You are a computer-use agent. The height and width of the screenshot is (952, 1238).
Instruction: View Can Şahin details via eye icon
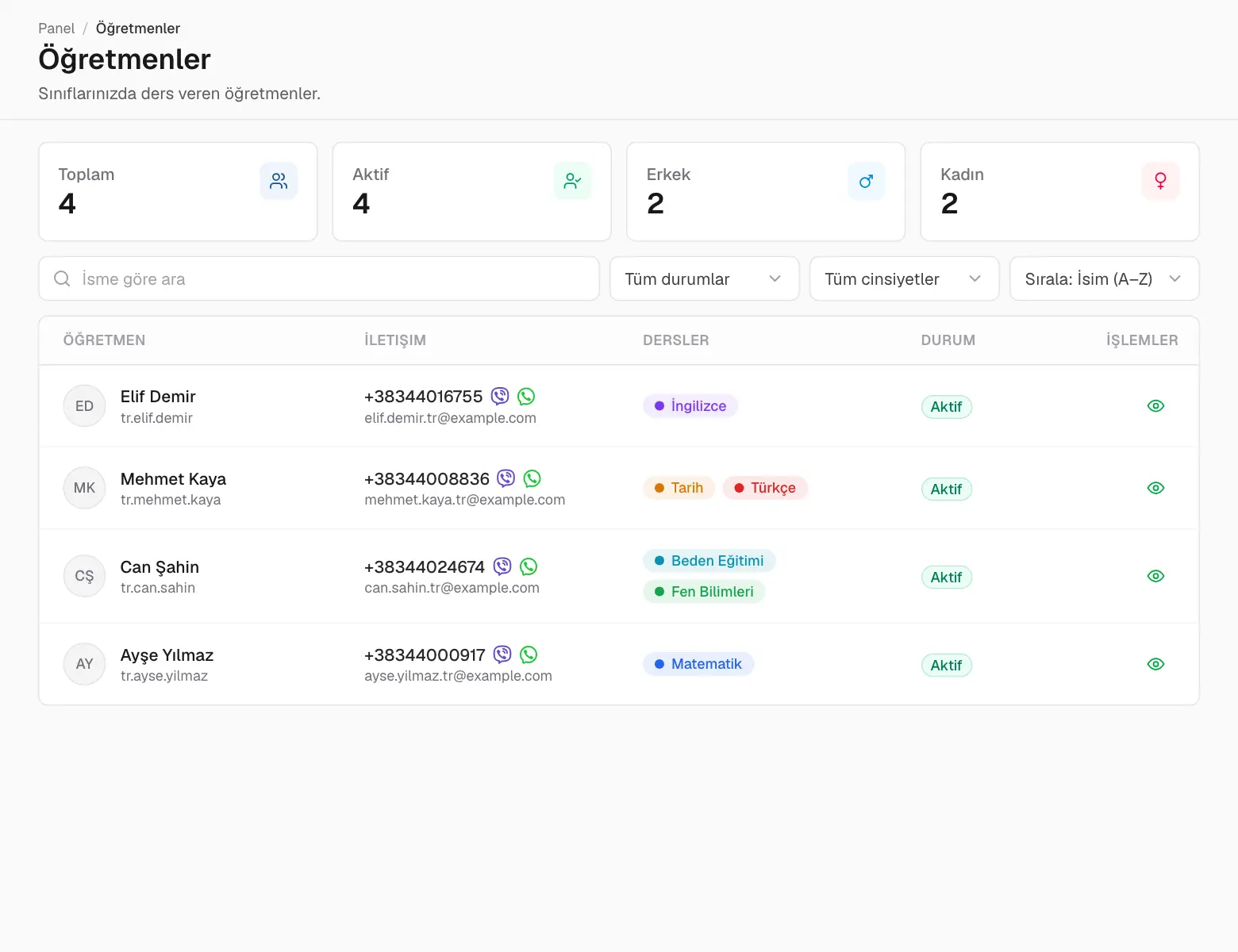click(1155, 576)
